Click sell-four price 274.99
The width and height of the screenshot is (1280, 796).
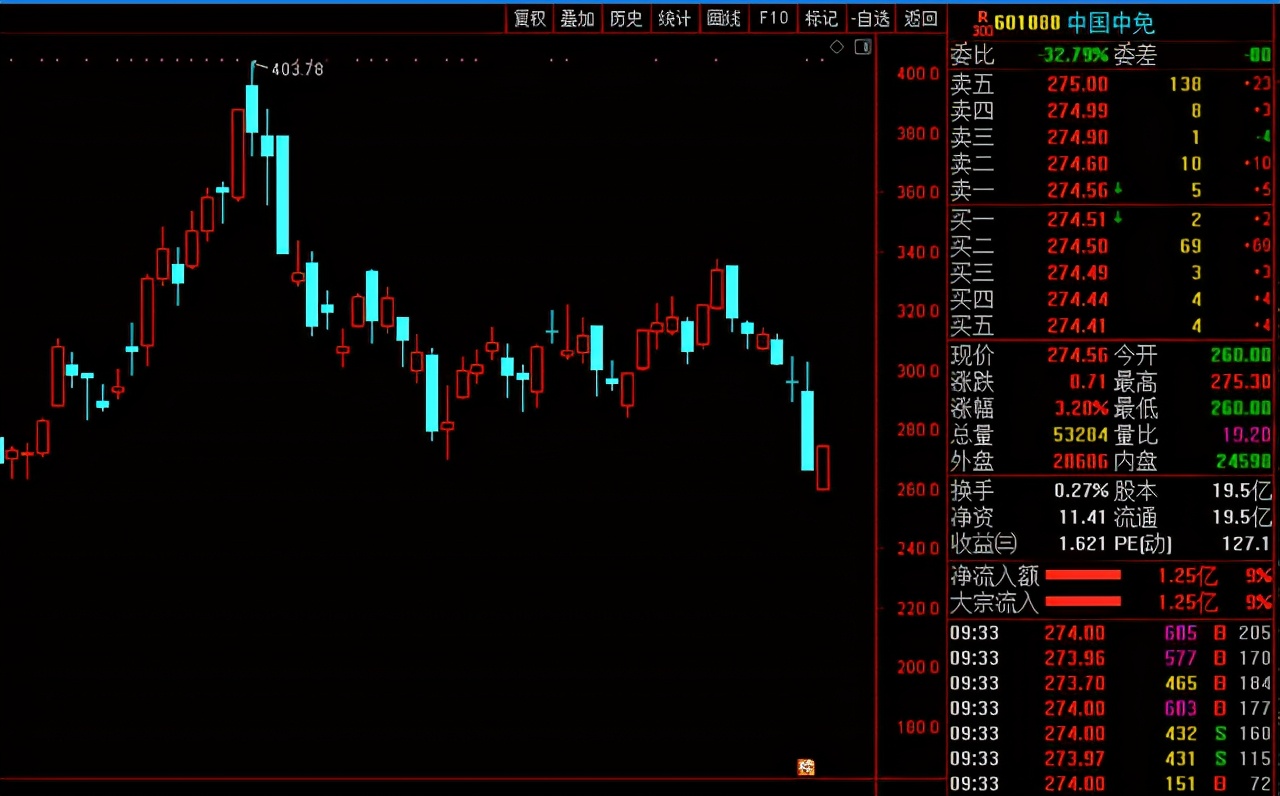coord(1077,111)
